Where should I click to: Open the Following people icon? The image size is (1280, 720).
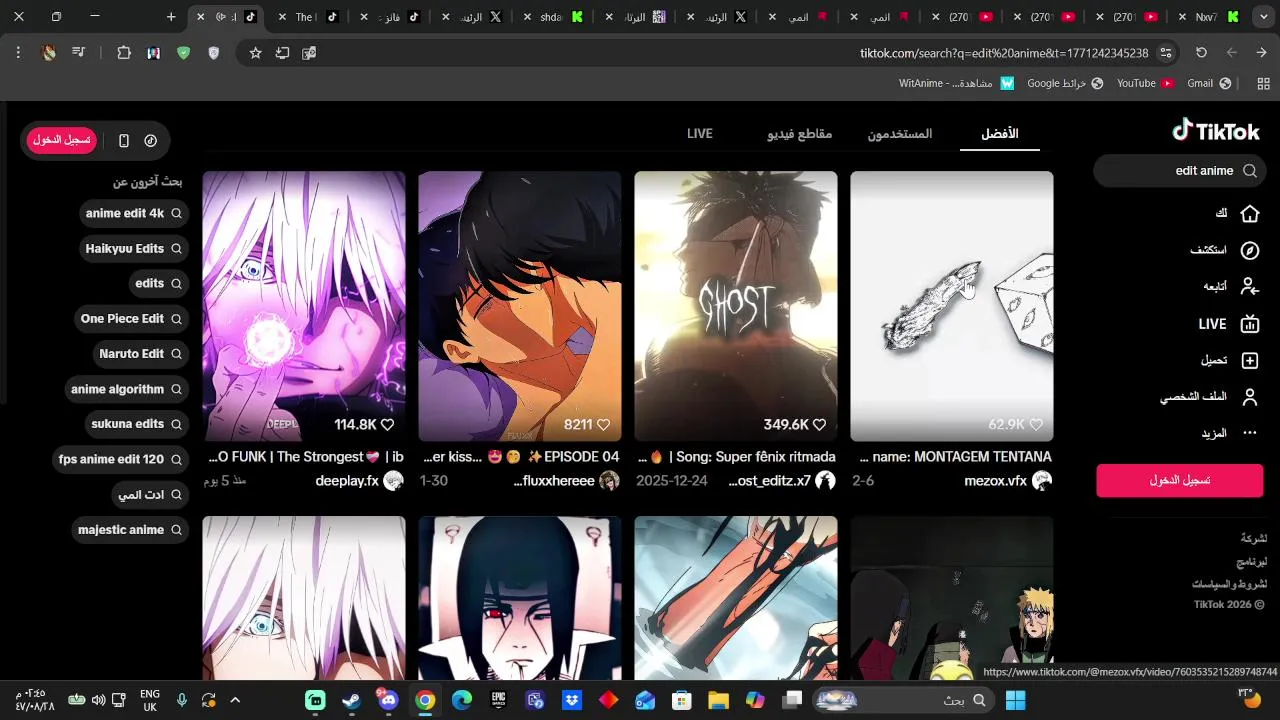1249,286
